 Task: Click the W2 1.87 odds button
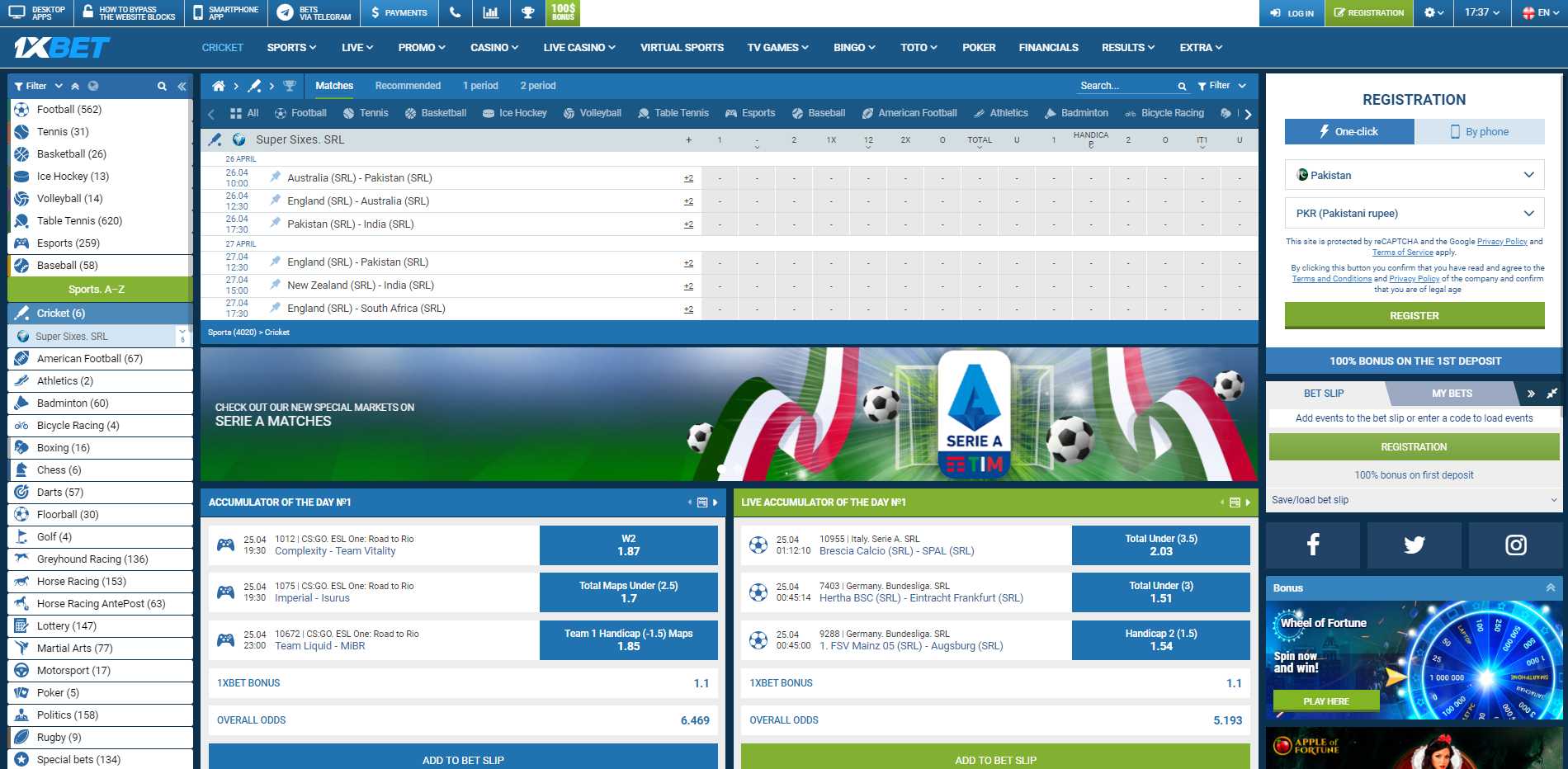click(629, 545)
